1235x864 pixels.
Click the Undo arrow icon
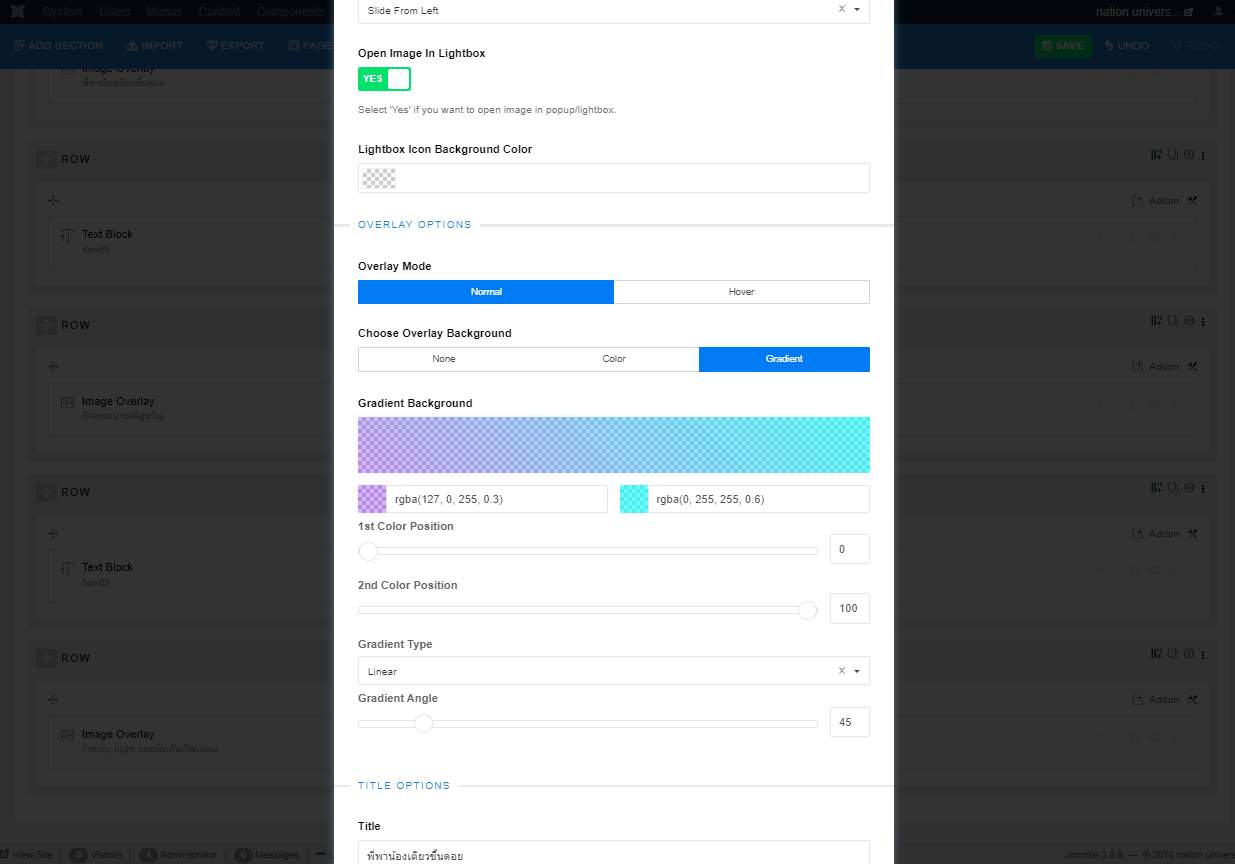[x=1109, y=46]
